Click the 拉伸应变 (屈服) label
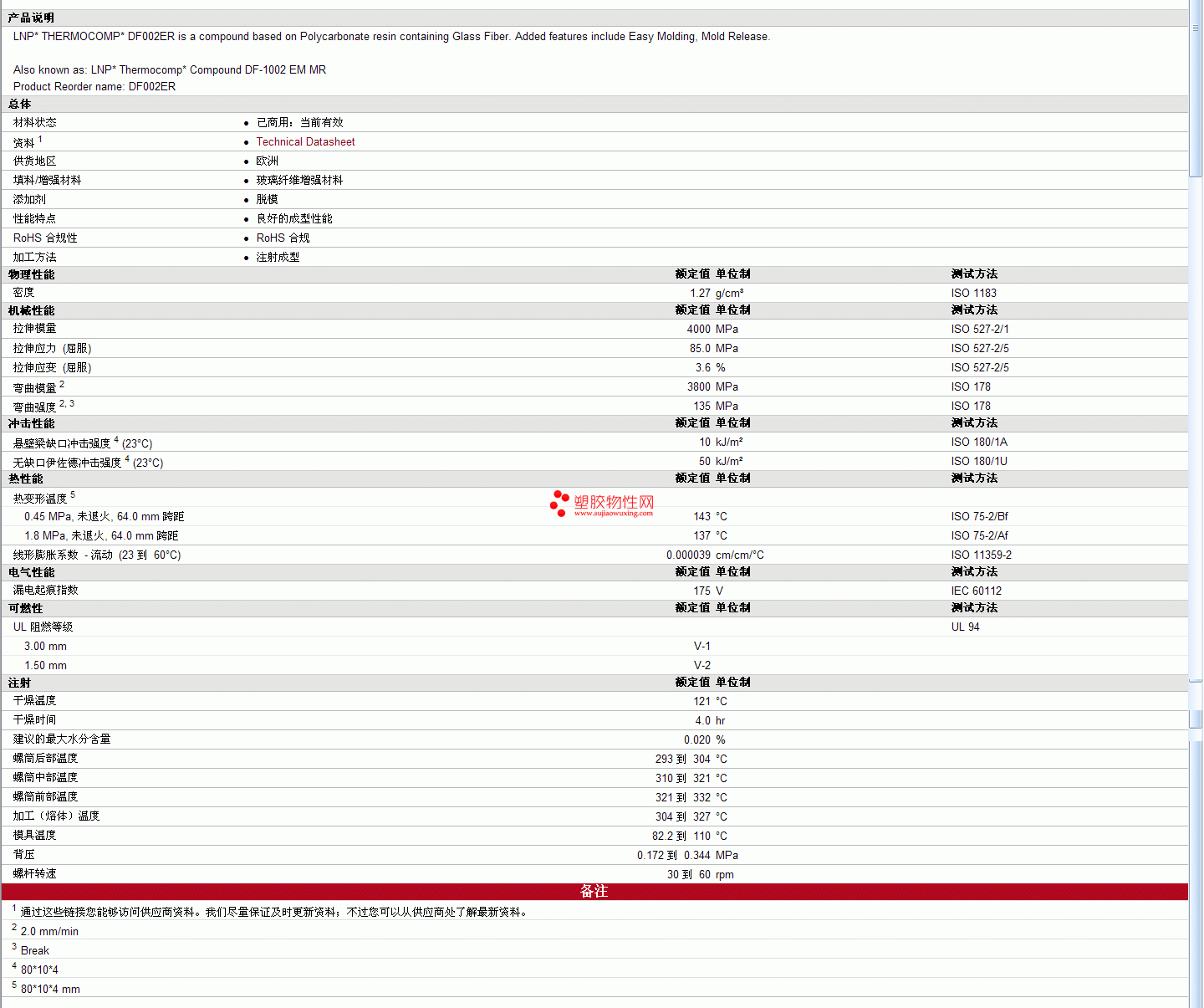The height and width of the screenshot is (1008, 1204). pos(53,368)
